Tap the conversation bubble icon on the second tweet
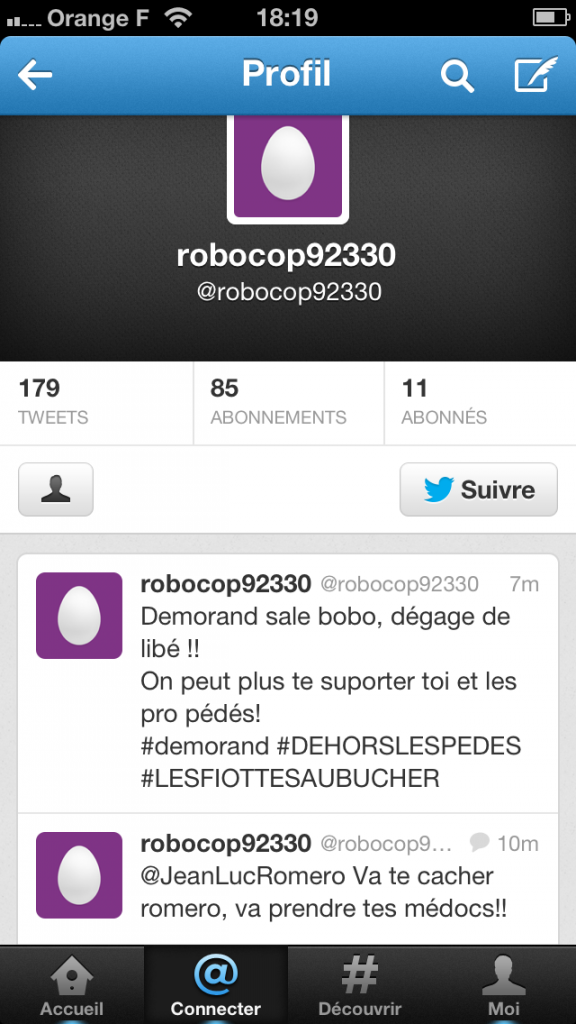This screenshot has width=576, height=1024. click(479, 842)
